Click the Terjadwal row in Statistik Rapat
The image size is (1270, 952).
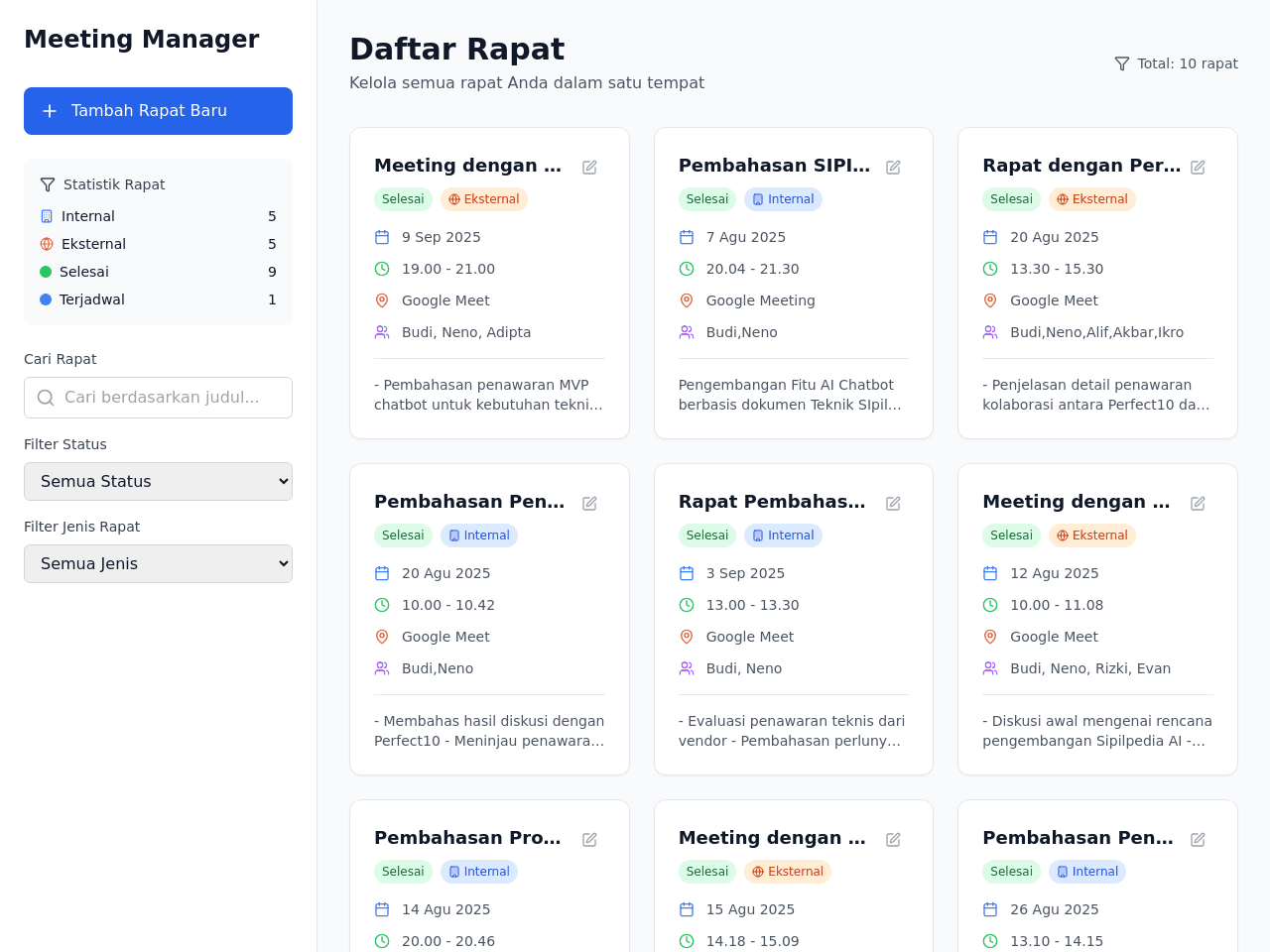(158, 299)
